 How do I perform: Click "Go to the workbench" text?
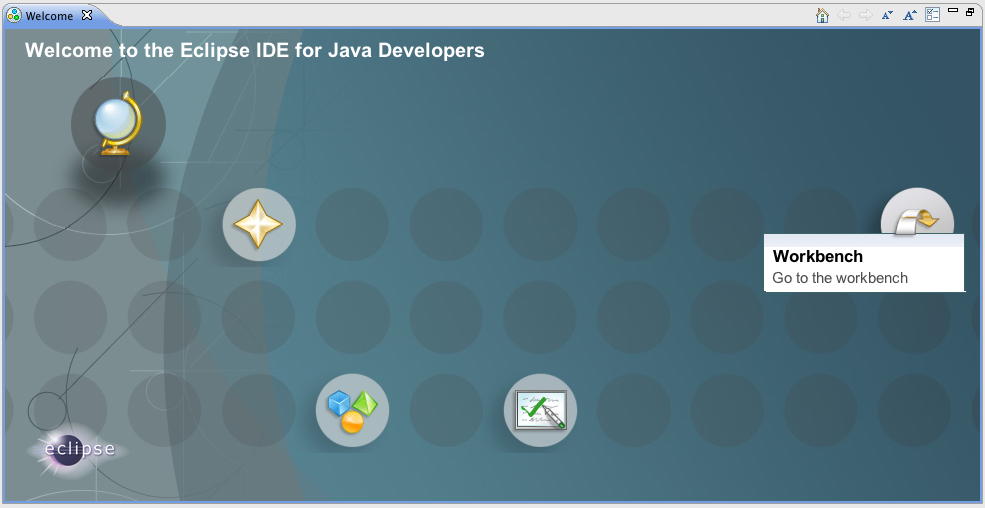pyautogui.click(x=840, y=278)
